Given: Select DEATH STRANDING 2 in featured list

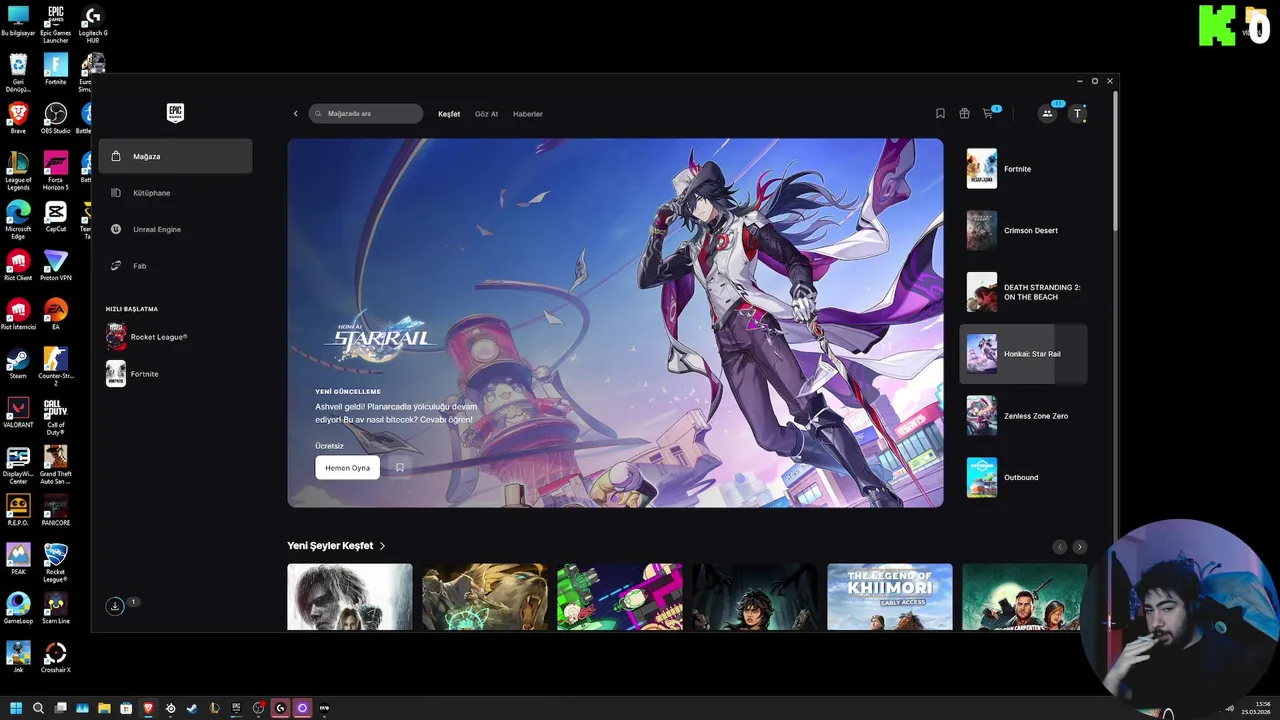Looking at the screenshot, I should pyautogui.click(x=1023, y=292).
